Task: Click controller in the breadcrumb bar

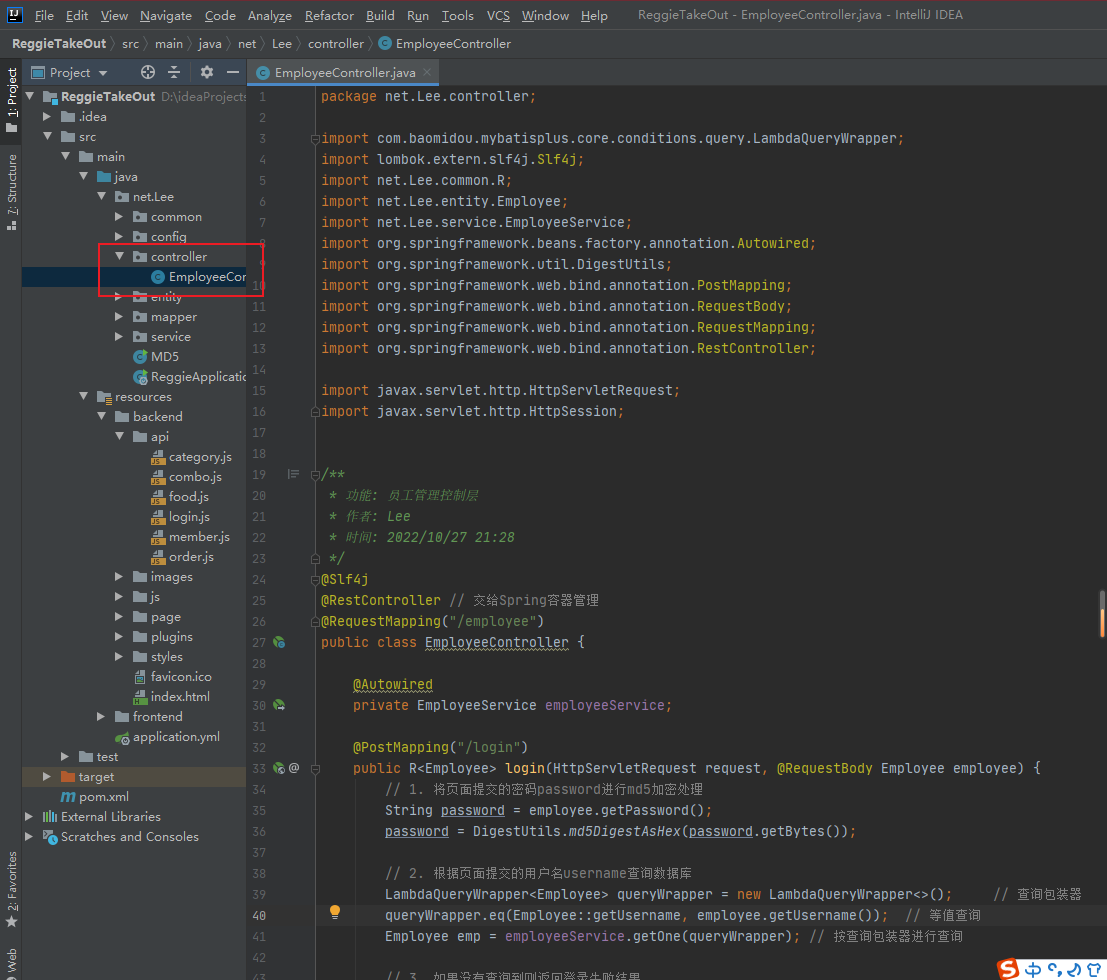Action: 335,44
